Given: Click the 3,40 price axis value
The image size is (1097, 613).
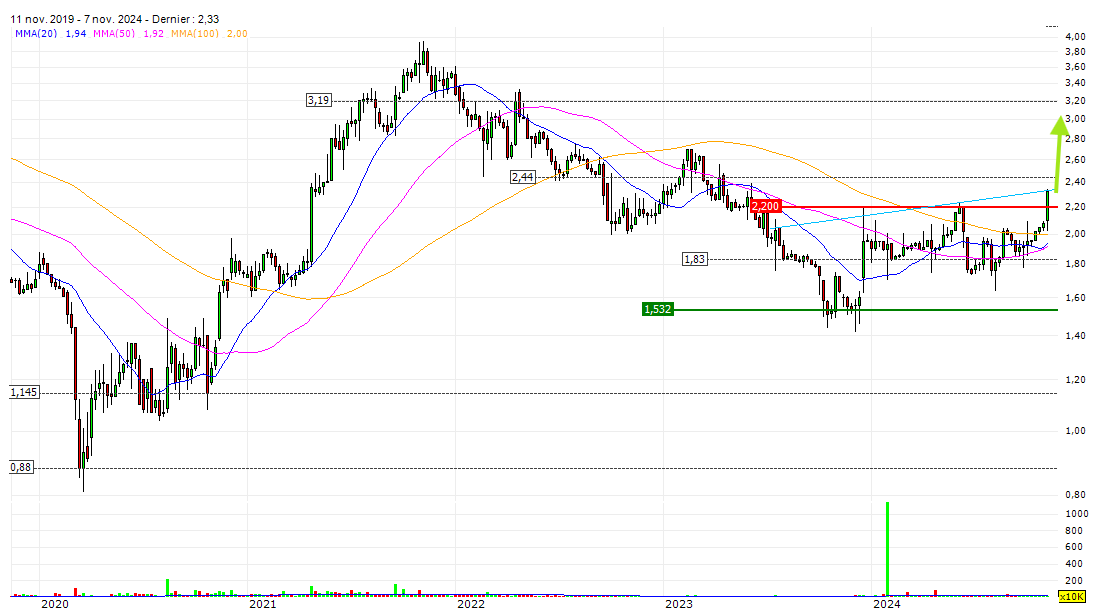Looking at the screenshot, I should pos(1075,83).
